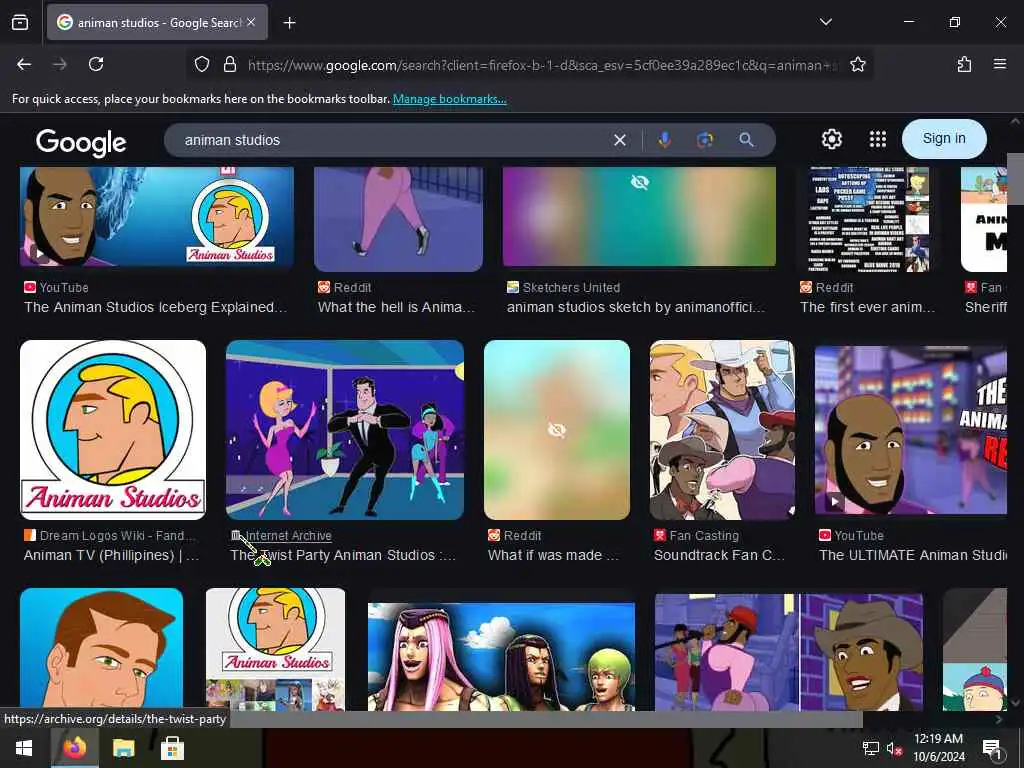1024x768 pixels.
Task: Search by image with Google Lens icon
Action: click(x=705, y=140)
